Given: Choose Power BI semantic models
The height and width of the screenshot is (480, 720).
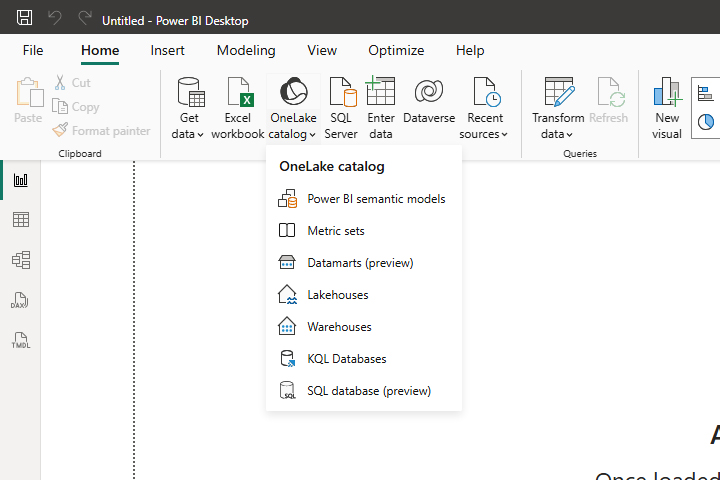Looking at the screenshot, I should click(x=375, y=199).
